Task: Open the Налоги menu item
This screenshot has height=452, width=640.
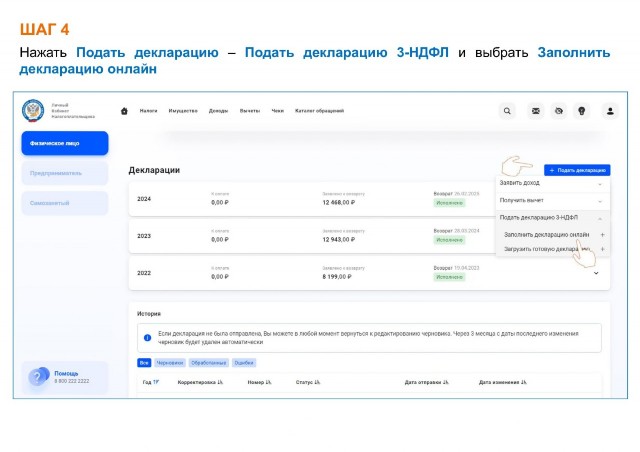Action: point(148,111)
